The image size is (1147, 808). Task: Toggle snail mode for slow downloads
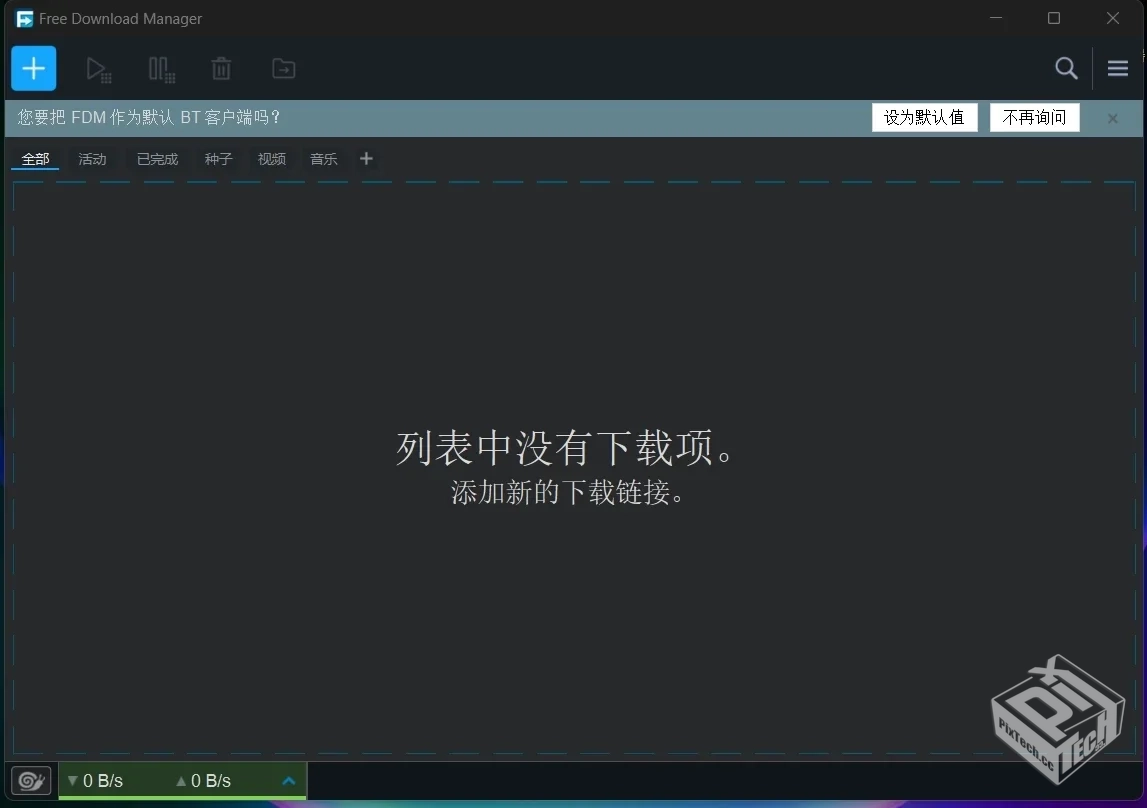click(x=30, y=781)
